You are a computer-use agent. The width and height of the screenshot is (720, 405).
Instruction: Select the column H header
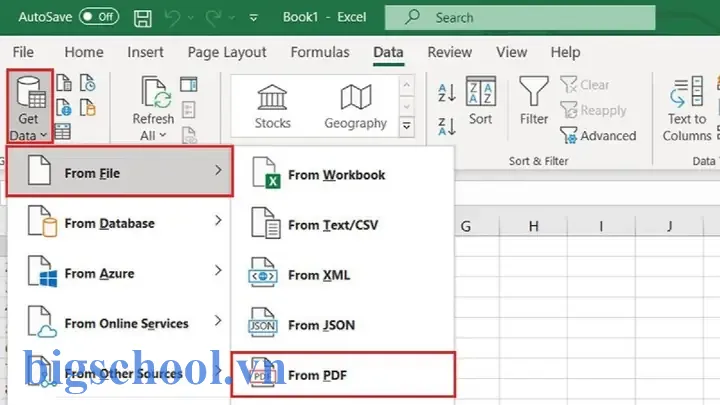click(533, 226)
